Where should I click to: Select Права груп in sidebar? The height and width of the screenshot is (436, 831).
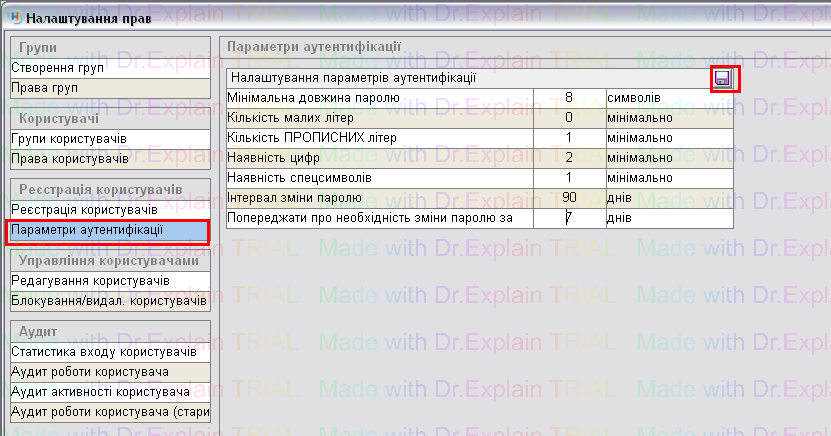click(x=108, y=87)
